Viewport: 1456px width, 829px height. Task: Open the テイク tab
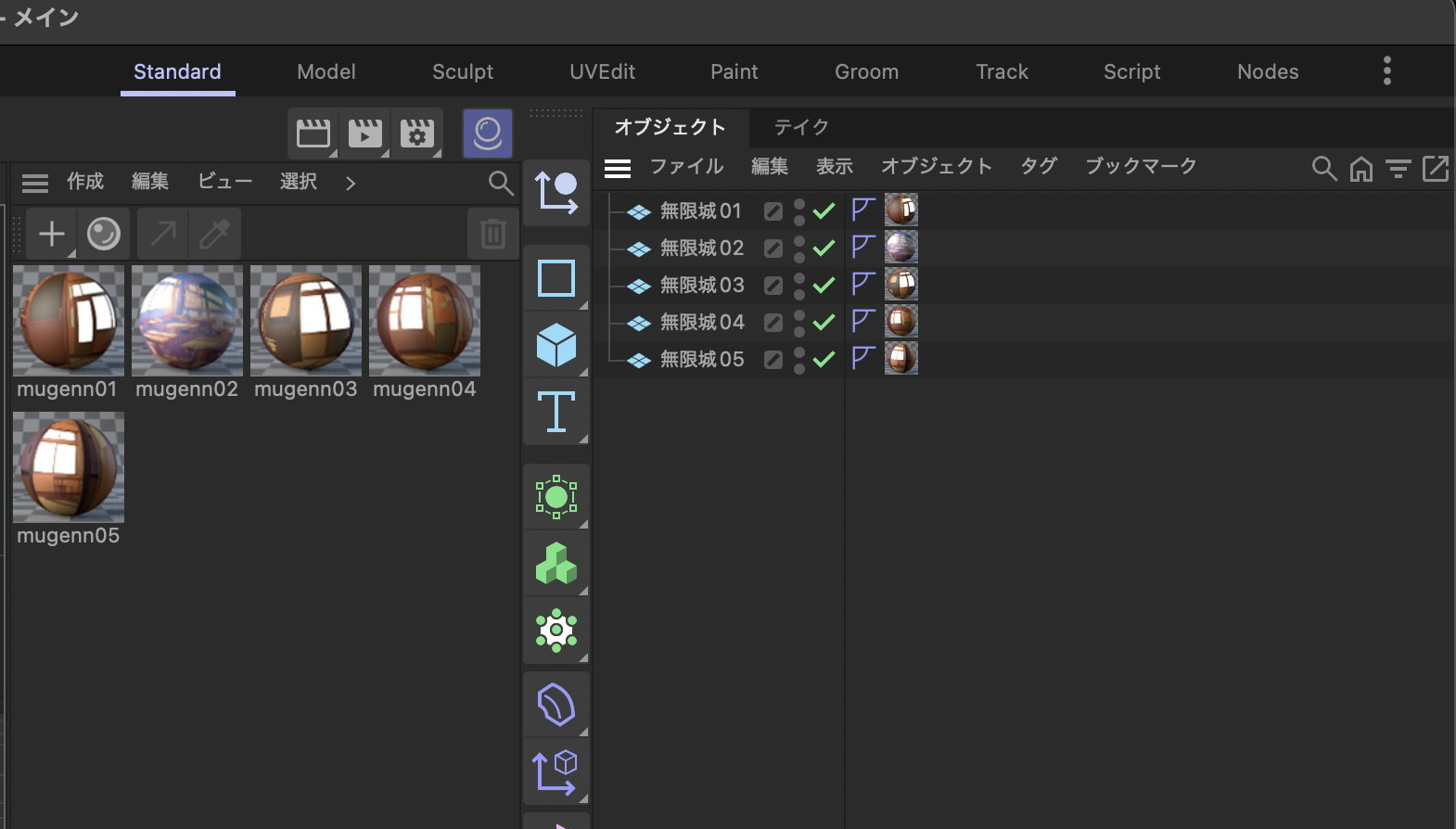coord(800,127)
